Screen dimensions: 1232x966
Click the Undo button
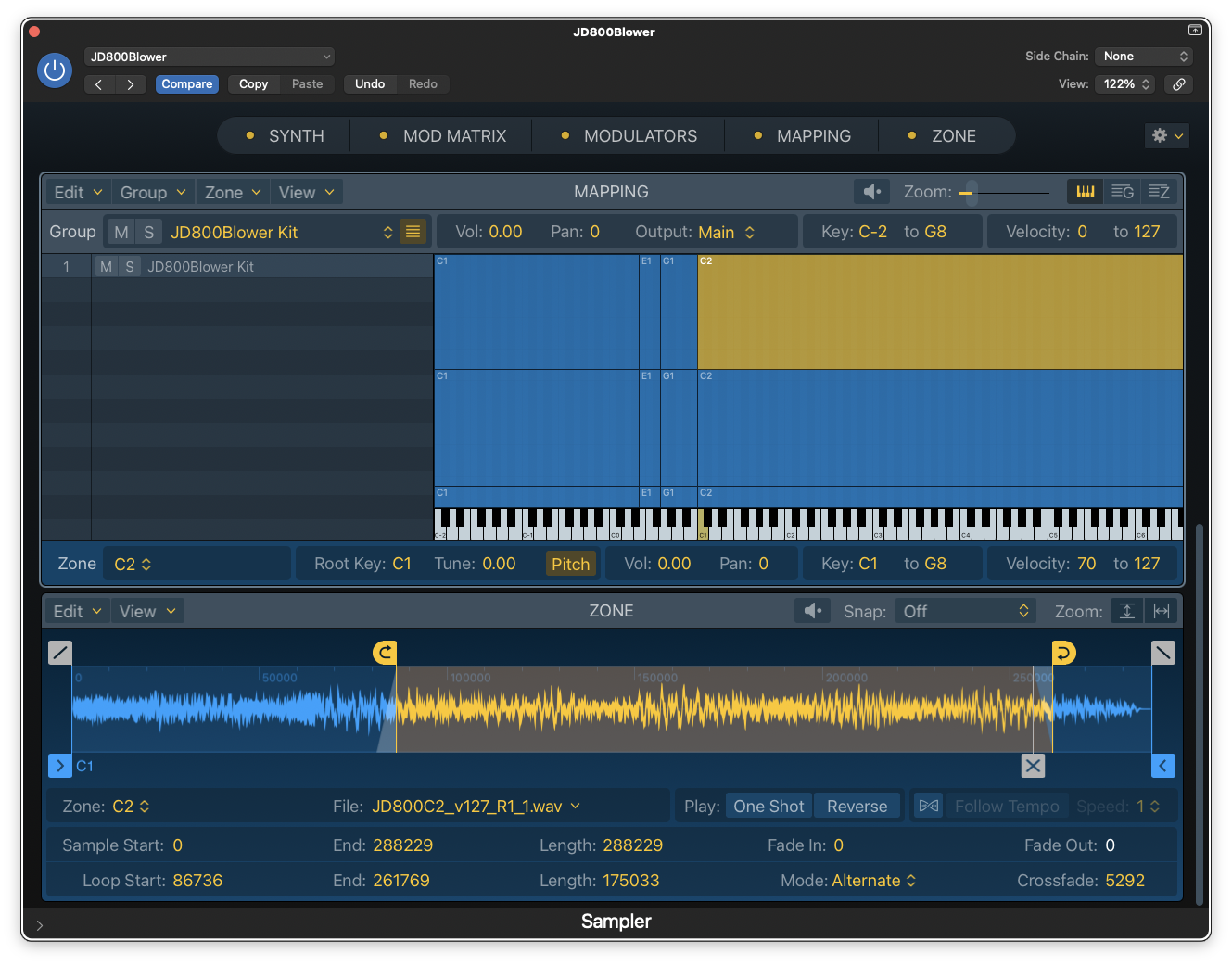370,84
